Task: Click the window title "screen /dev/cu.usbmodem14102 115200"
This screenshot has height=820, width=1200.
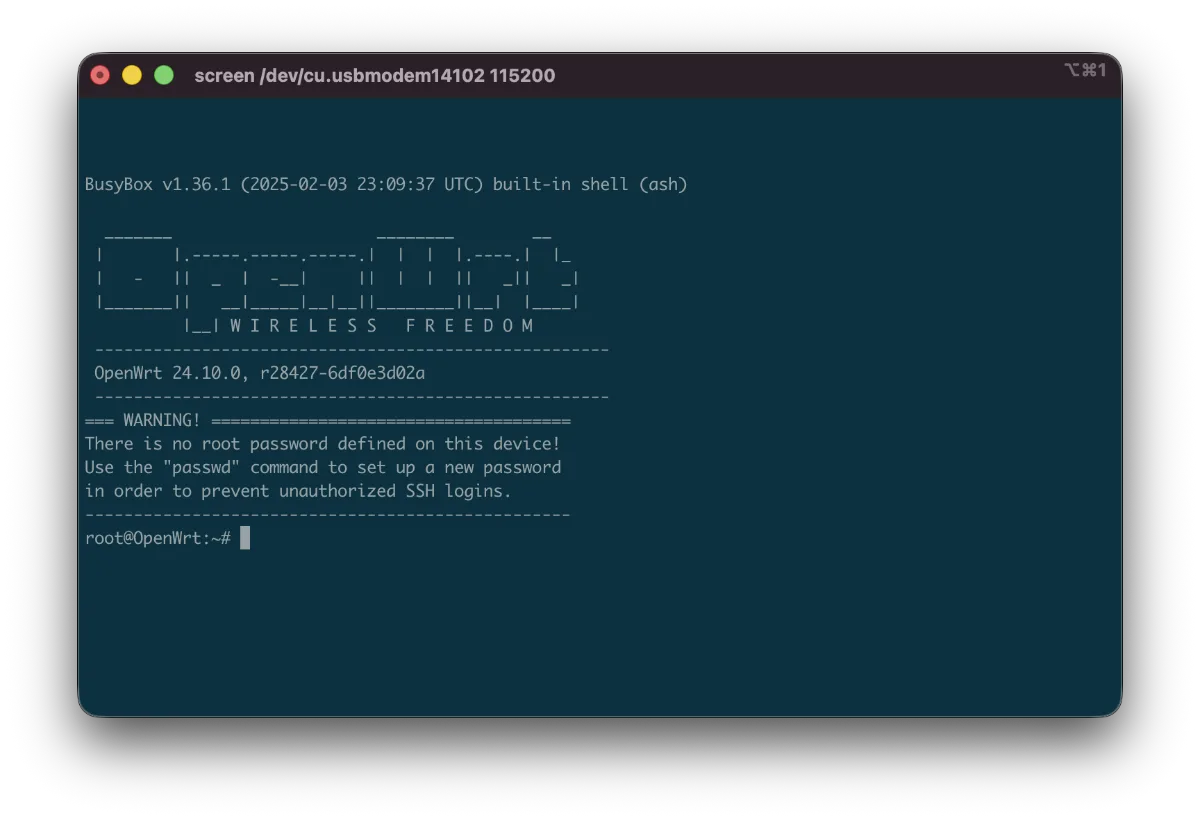Action: [x=374, y=76]
